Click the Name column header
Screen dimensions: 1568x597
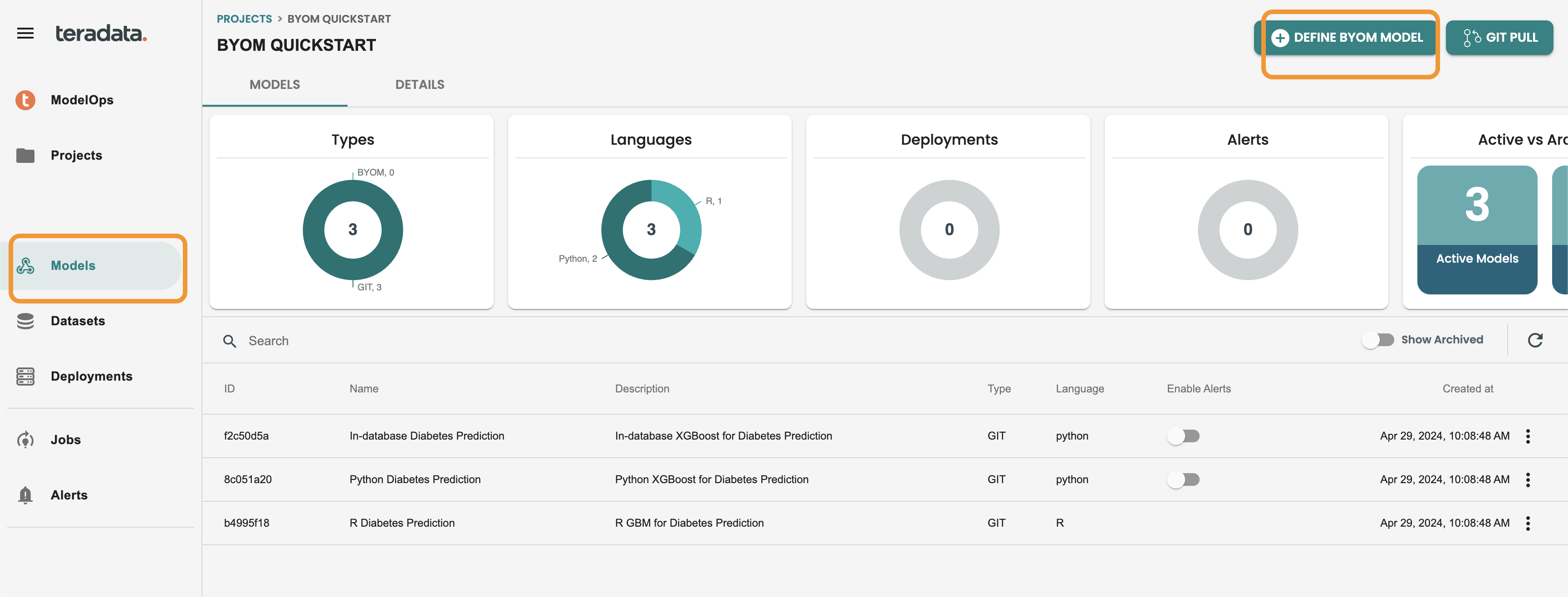tap(364, 388)
